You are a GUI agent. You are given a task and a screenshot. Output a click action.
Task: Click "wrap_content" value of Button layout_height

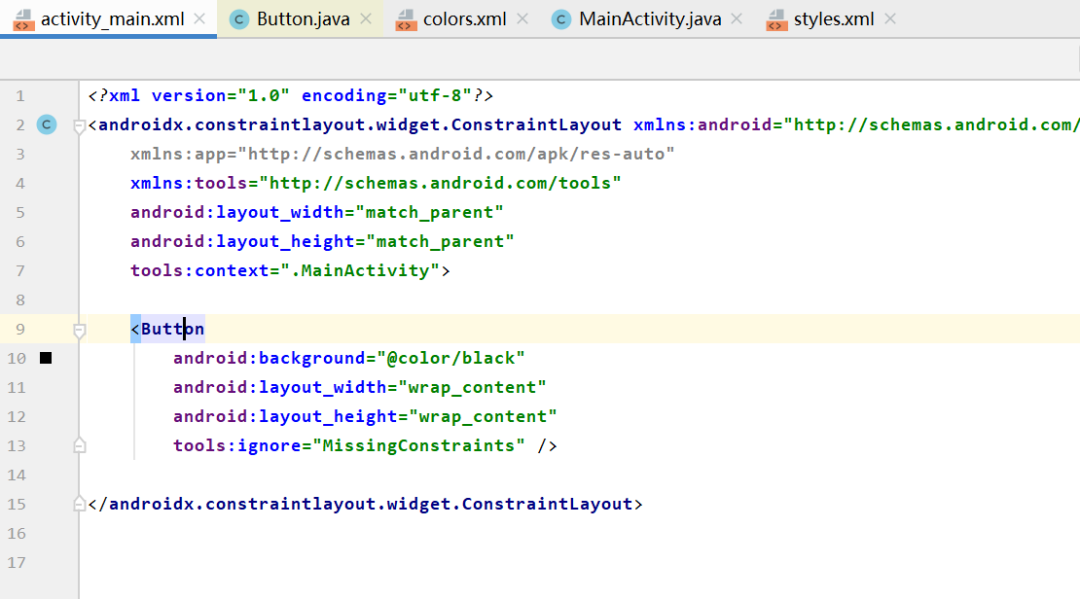pos(483,417)
